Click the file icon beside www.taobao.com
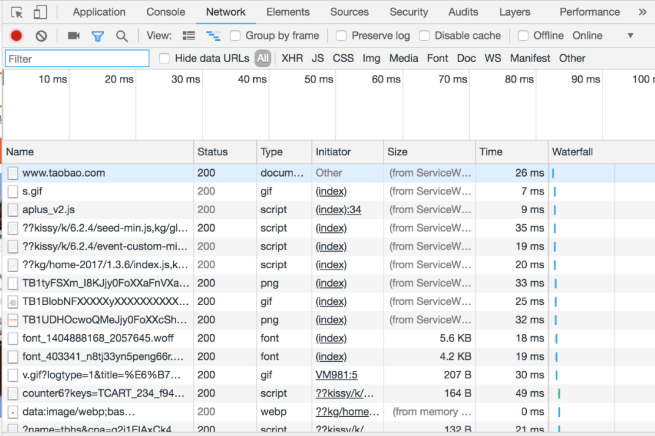655x436 pixels. tap(13, 173)
